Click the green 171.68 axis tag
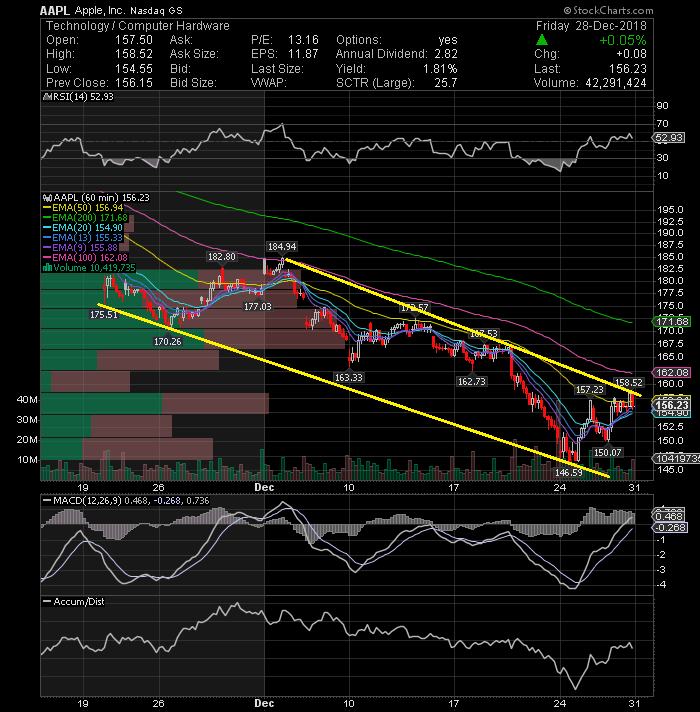700x712 pixels. click(671, 321)
